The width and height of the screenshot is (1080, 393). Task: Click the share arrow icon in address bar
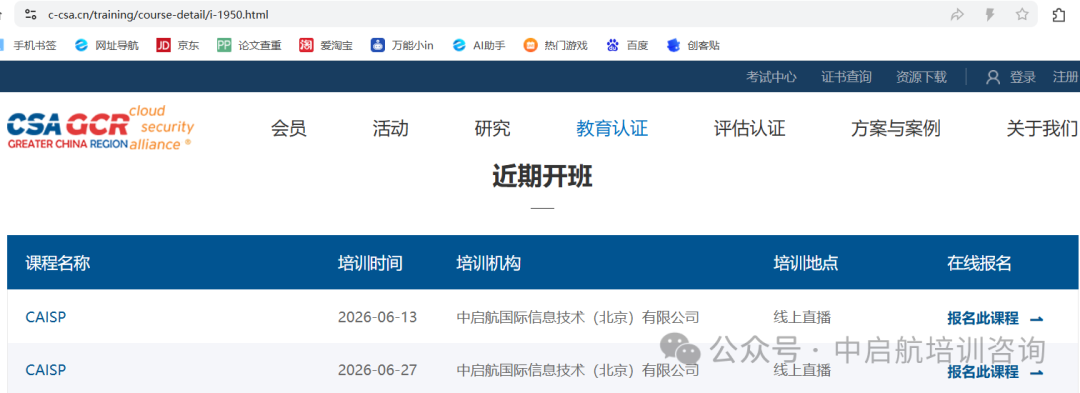point(957,14)
